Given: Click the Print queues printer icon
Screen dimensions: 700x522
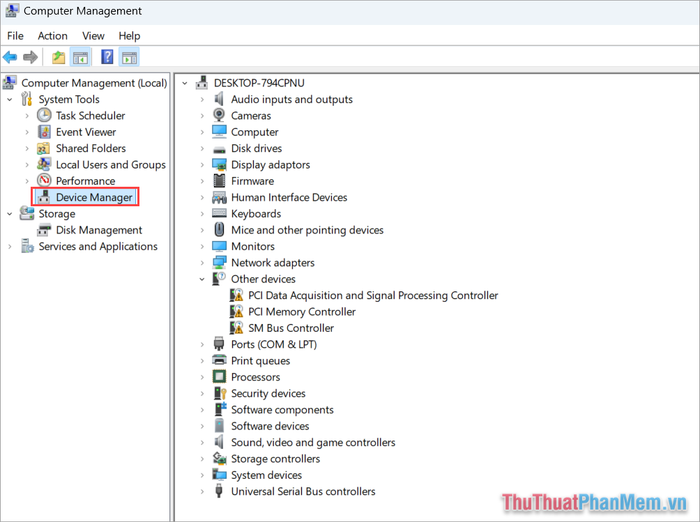Looking at the screenshot, I should pos(219,360).
